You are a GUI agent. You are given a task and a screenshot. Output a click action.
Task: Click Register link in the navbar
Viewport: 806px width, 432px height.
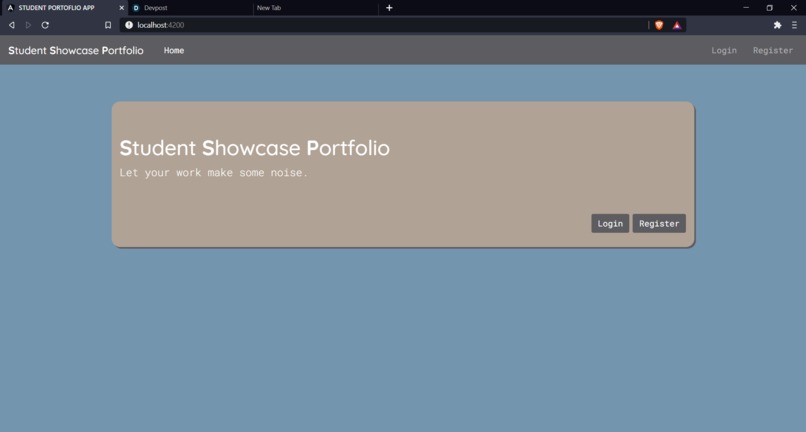[773, 50]
